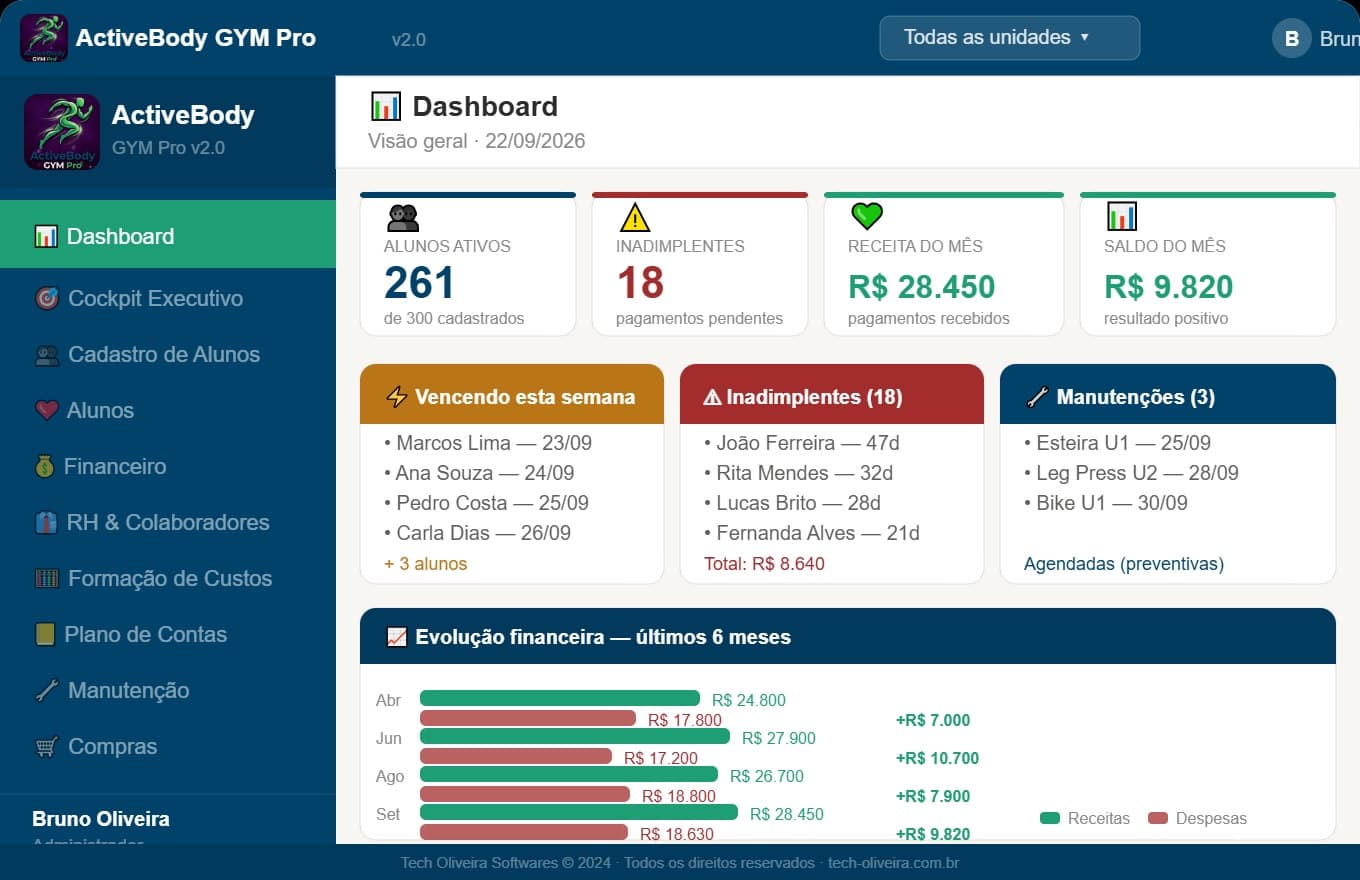
Task: Click Total: R$ 8.640 text
Action: (x=764, y=564)
